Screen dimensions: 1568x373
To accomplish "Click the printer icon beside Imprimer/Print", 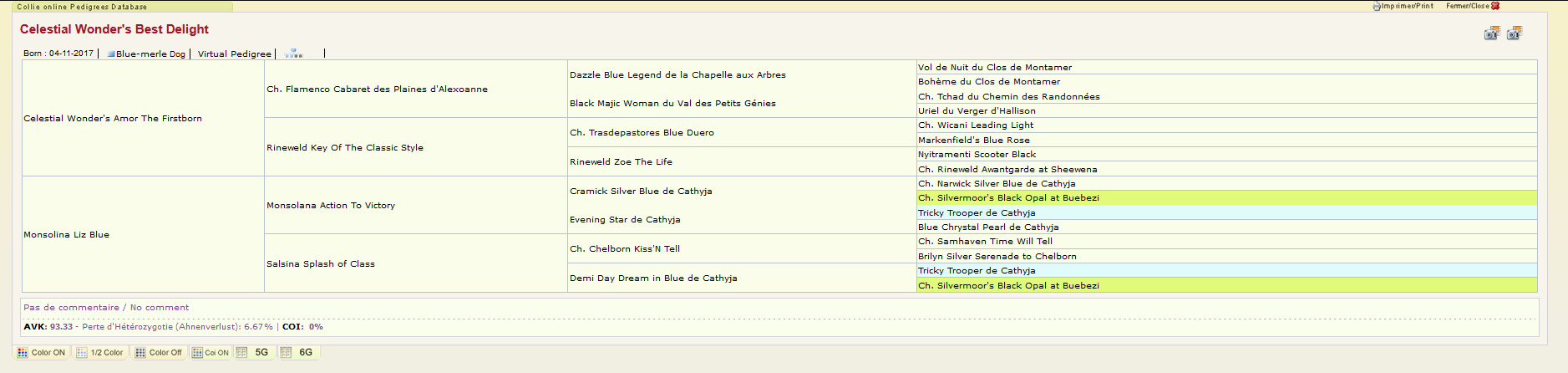I will [x=1377, y=6].
